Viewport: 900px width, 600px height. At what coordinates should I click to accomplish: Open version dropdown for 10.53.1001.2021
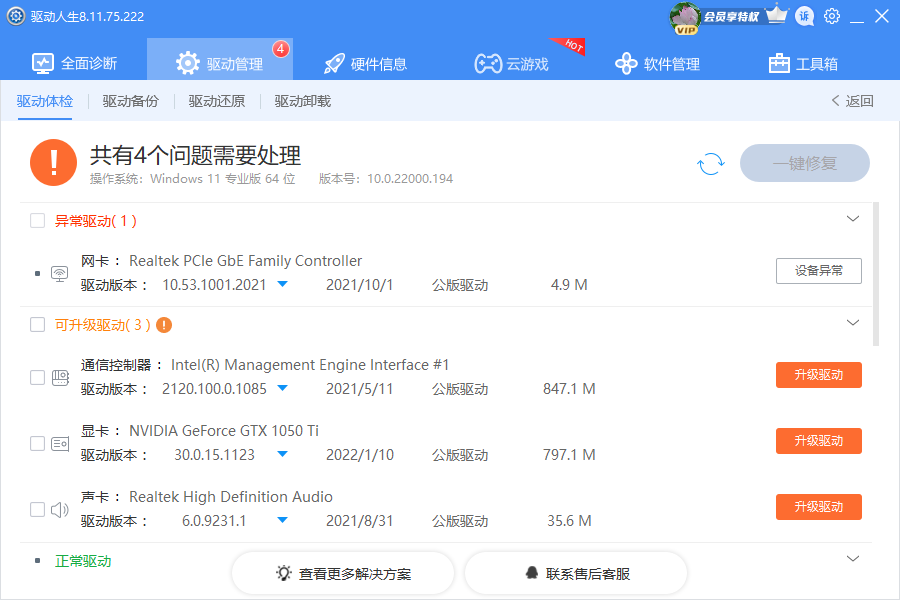(282, 284)
